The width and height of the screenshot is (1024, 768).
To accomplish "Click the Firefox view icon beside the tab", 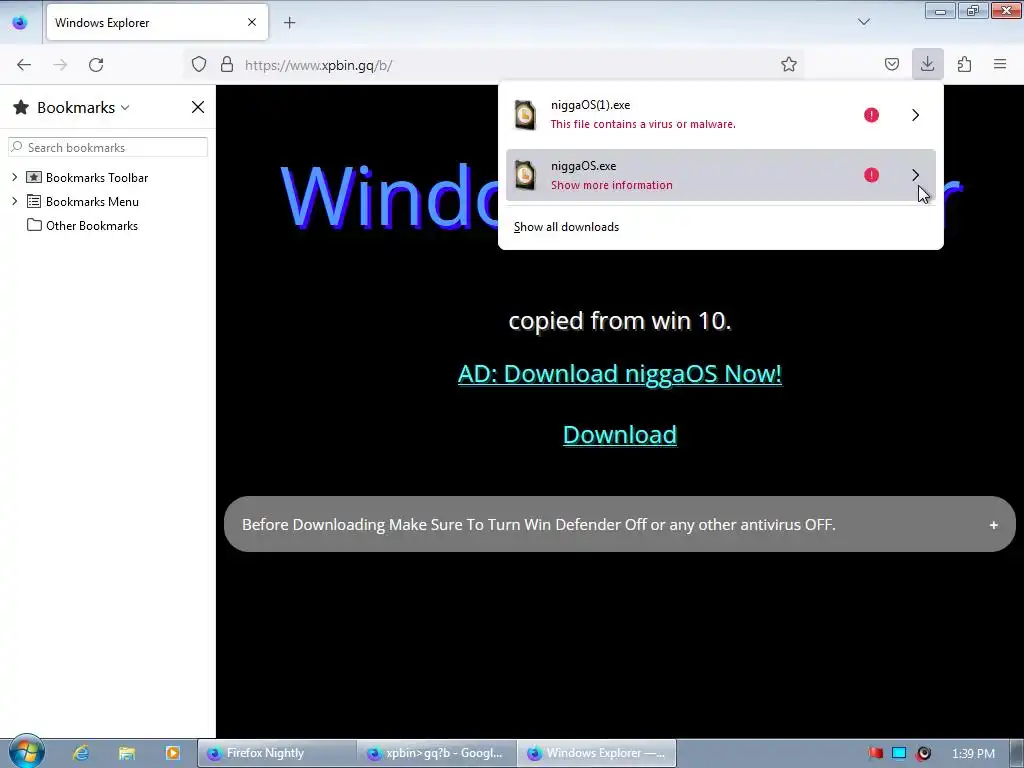I will (x=20, y=22).
